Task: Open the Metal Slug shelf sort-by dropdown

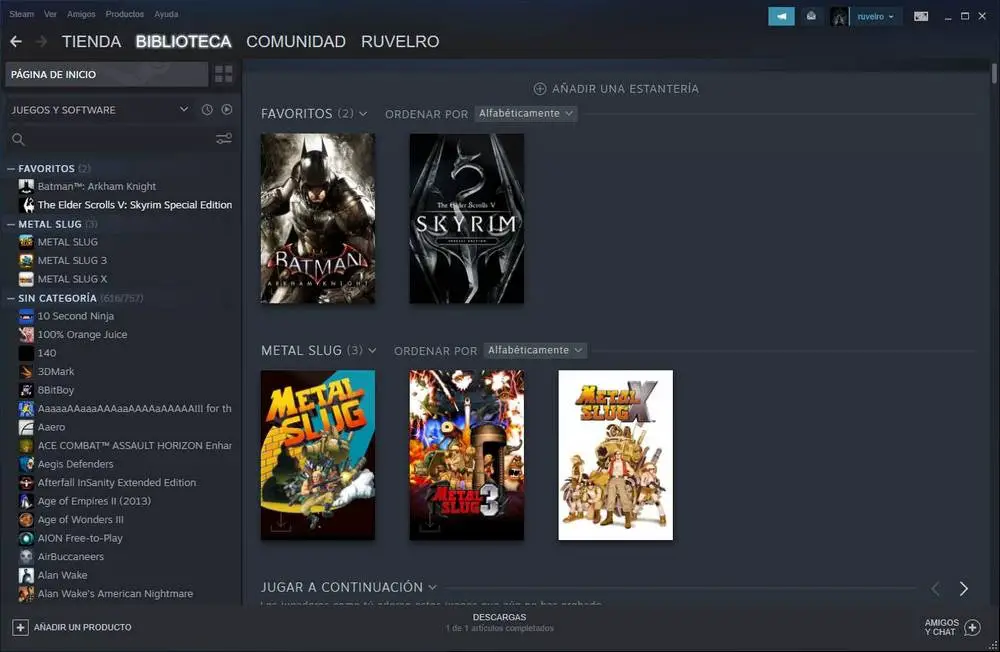Action: point(534,350)
